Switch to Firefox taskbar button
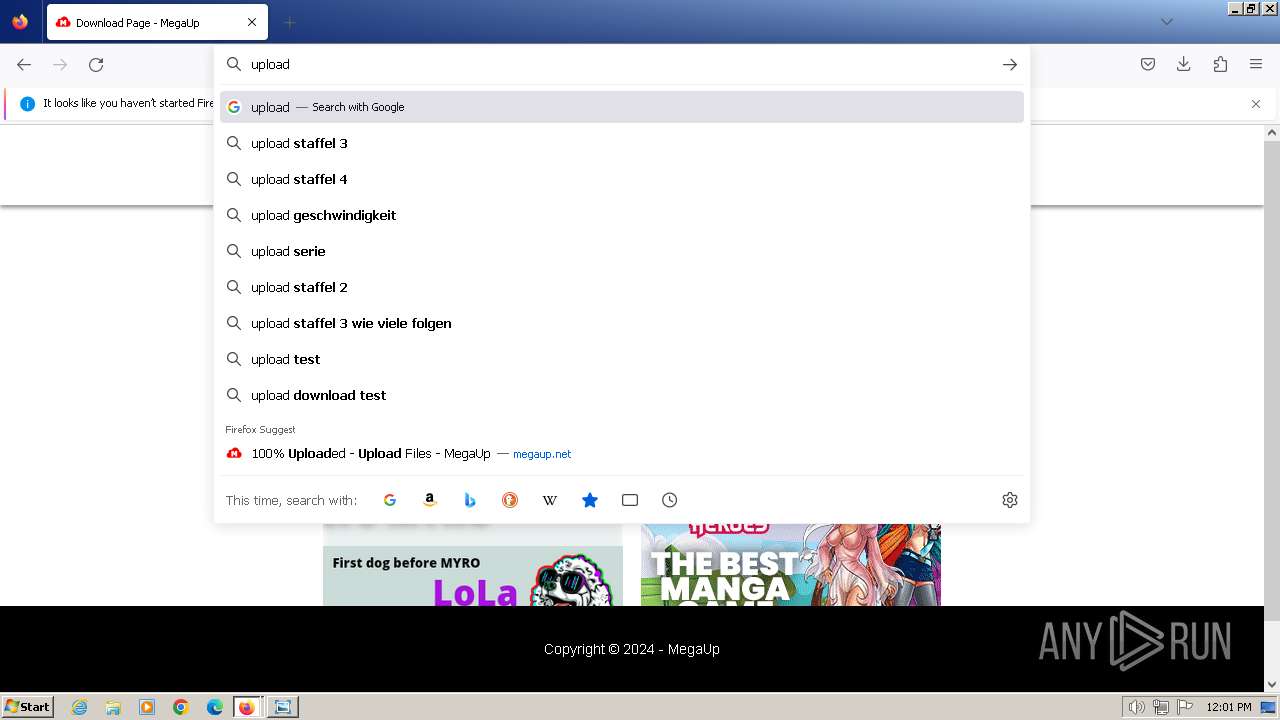The height and width of the screenshot is (720, 1280). [x=248, y=707]
